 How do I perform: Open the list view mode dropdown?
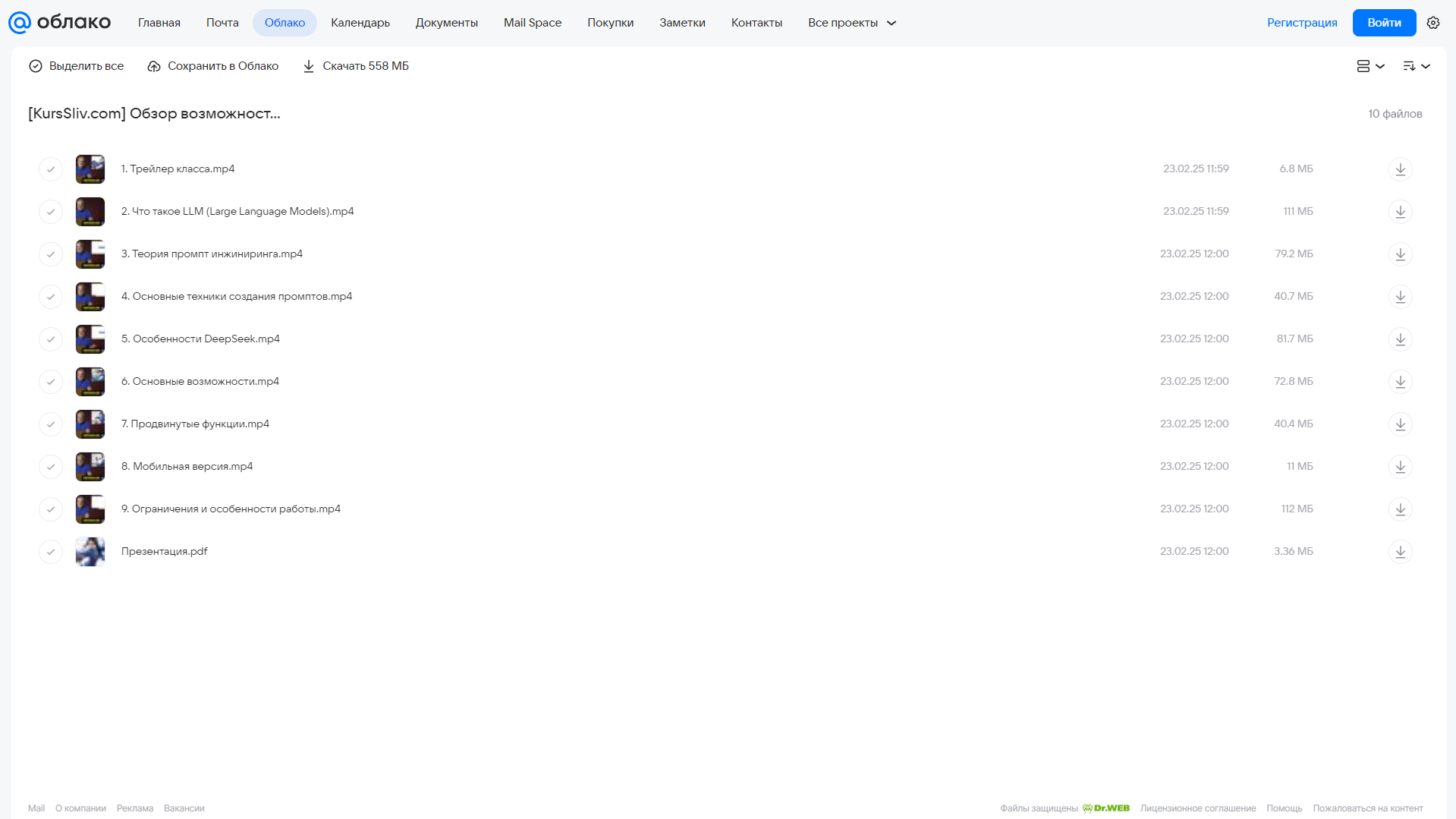(1370, 66)
